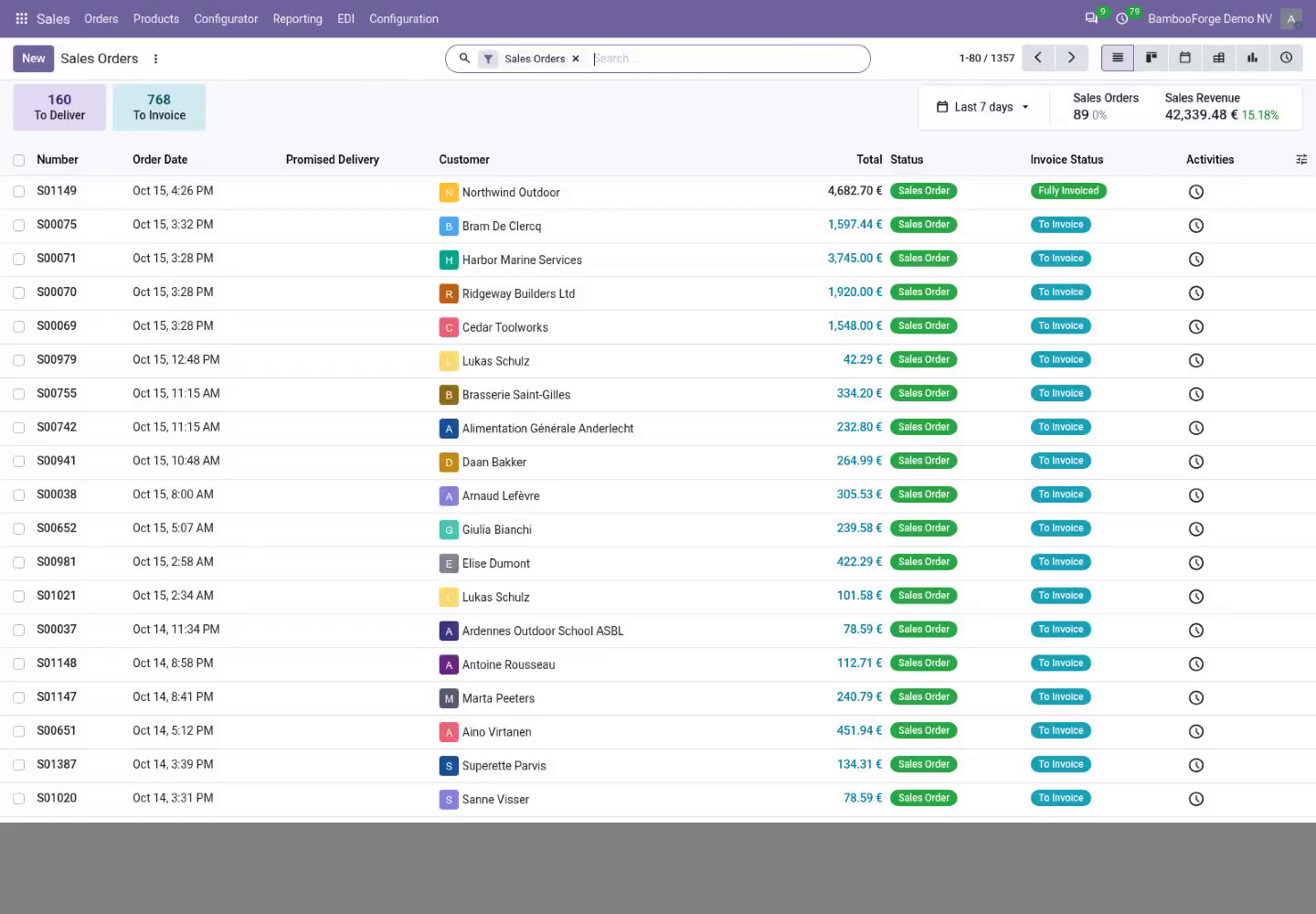This screenshot has height=914, width=1316.
Task: Click the 160 To Deliver card
Action: pyautogui.click(x=59, y=107)
